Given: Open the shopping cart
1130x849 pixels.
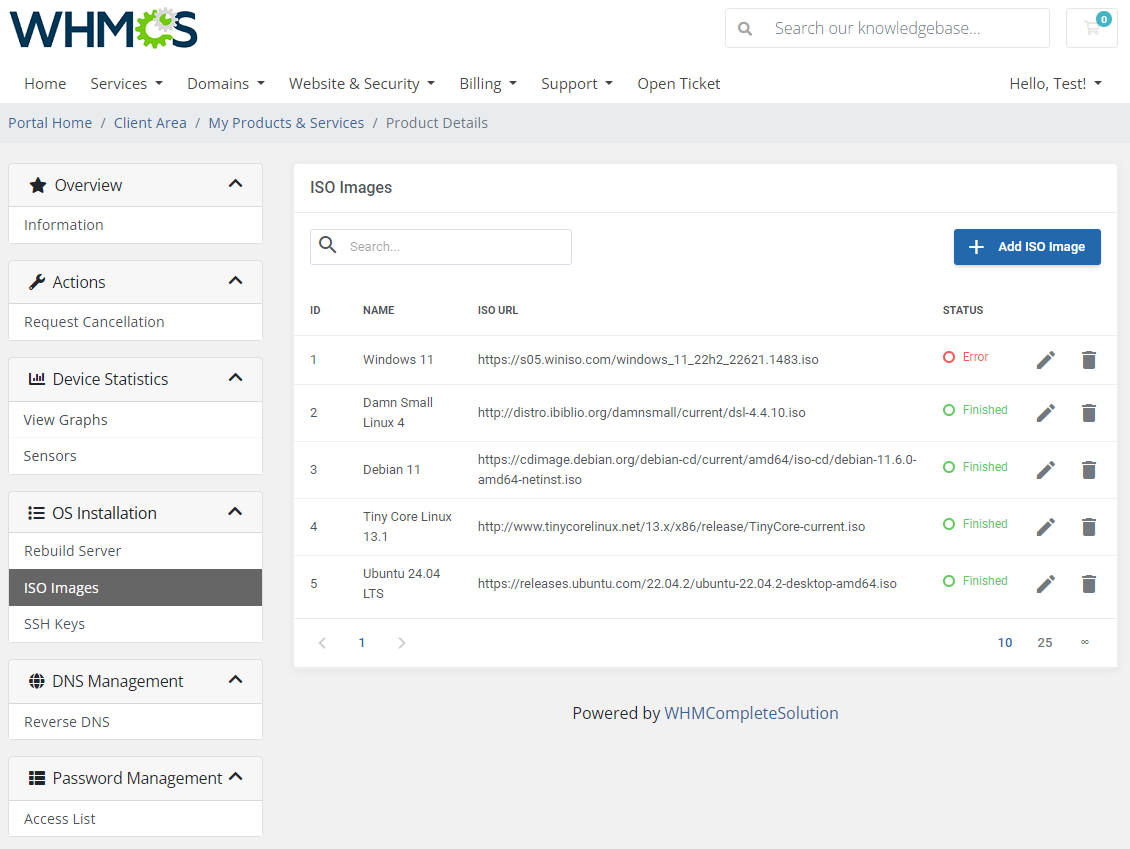Looking at the screenshot, I should pyautogui.click(x=1091, y=27).
